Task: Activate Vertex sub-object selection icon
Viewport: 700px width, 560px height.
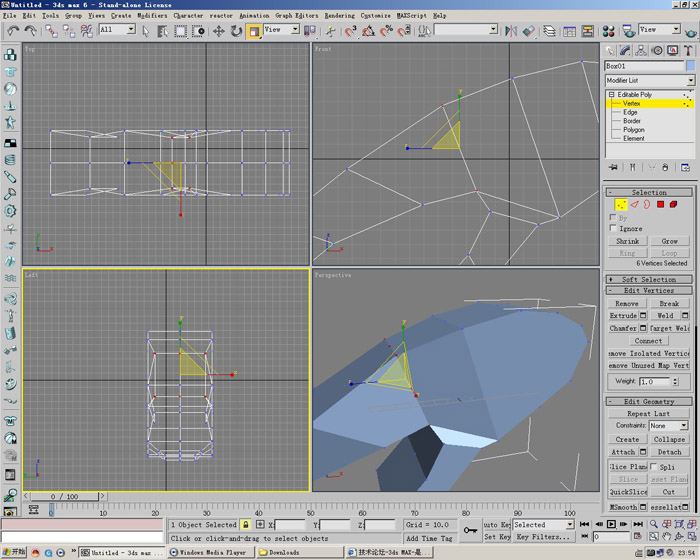Action: point(620,204)
